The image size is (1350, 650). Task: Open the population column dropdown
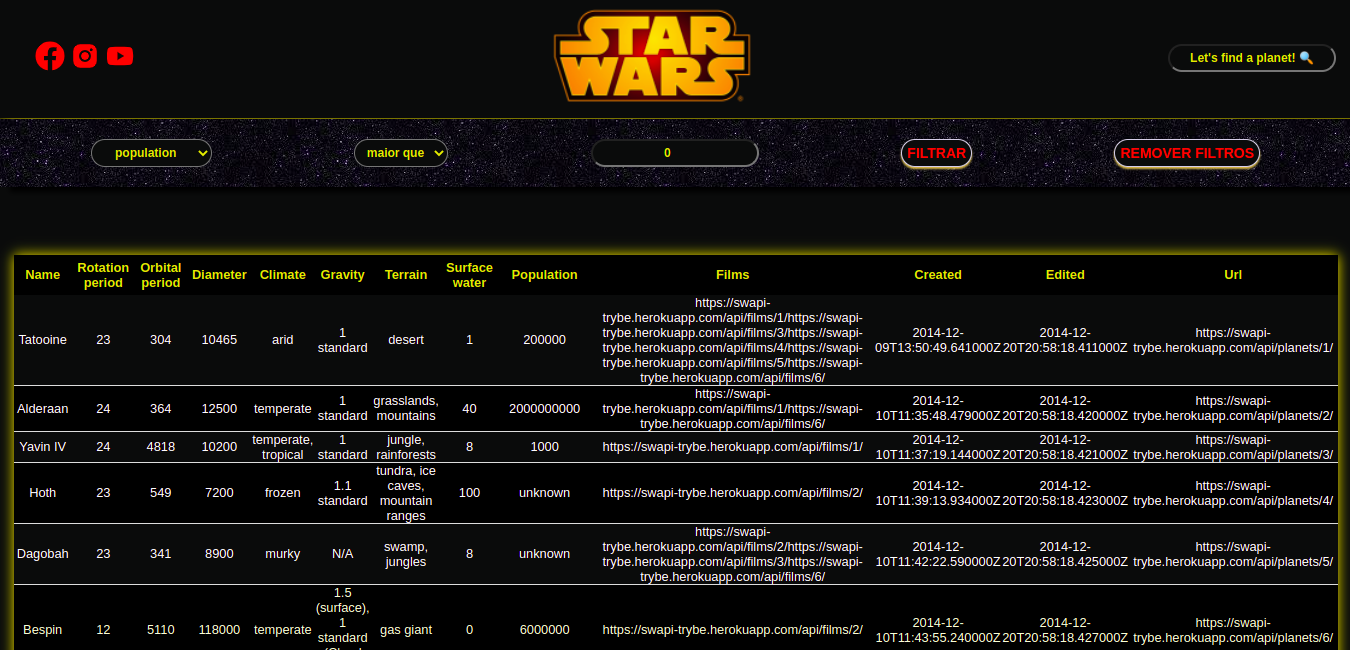pos(151,153)
